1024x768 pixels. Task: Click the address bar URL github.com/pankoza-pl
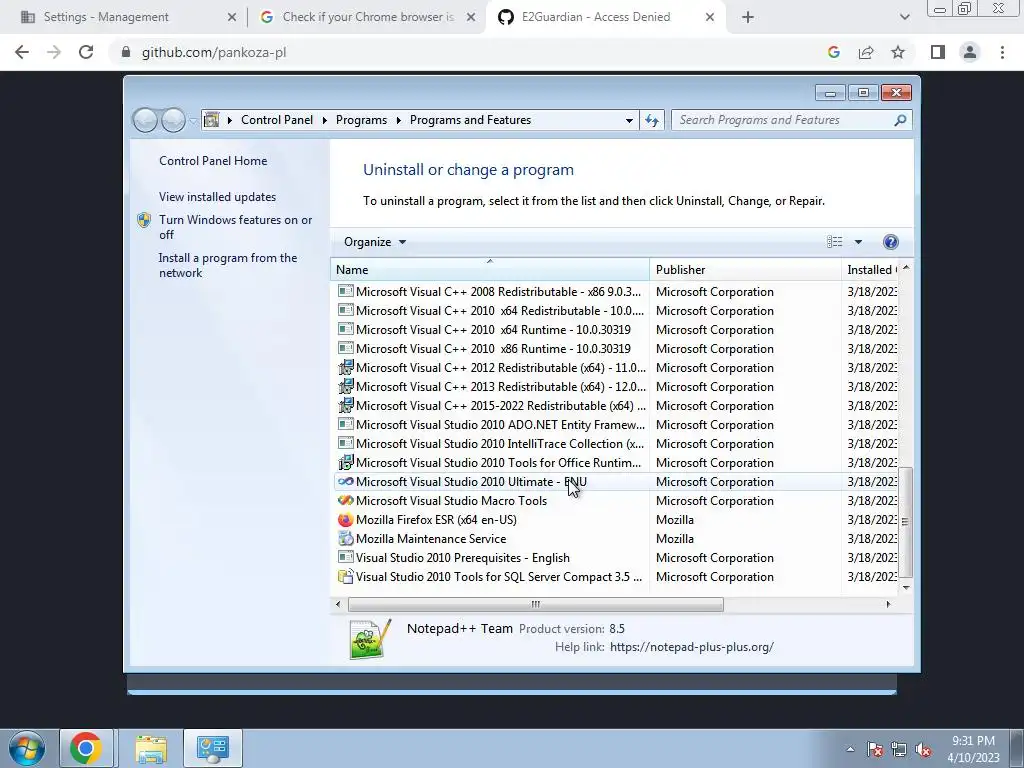[214, 52]
